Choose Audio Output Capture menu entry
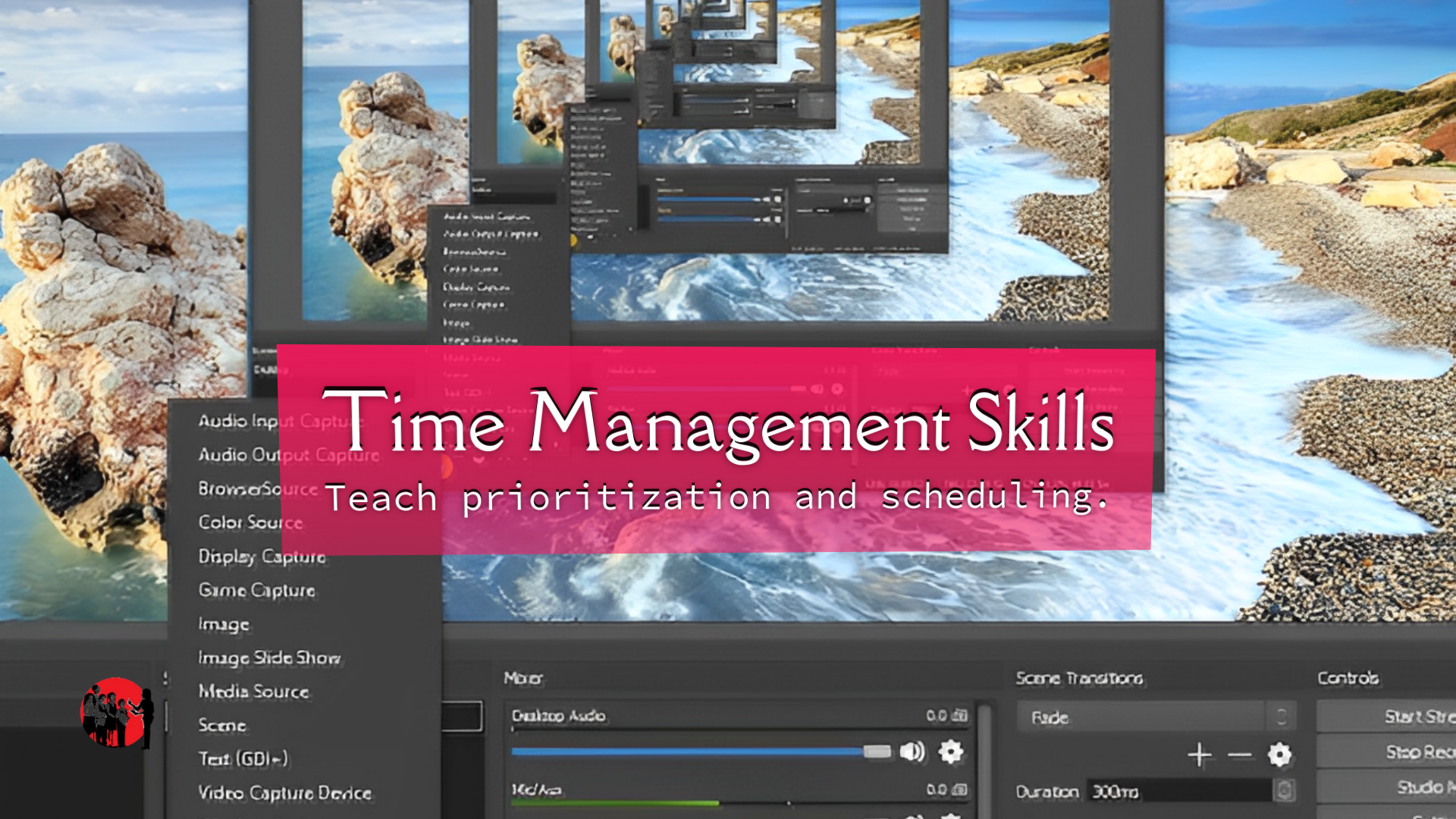1456x819 pixels. (x=289, y=455)
